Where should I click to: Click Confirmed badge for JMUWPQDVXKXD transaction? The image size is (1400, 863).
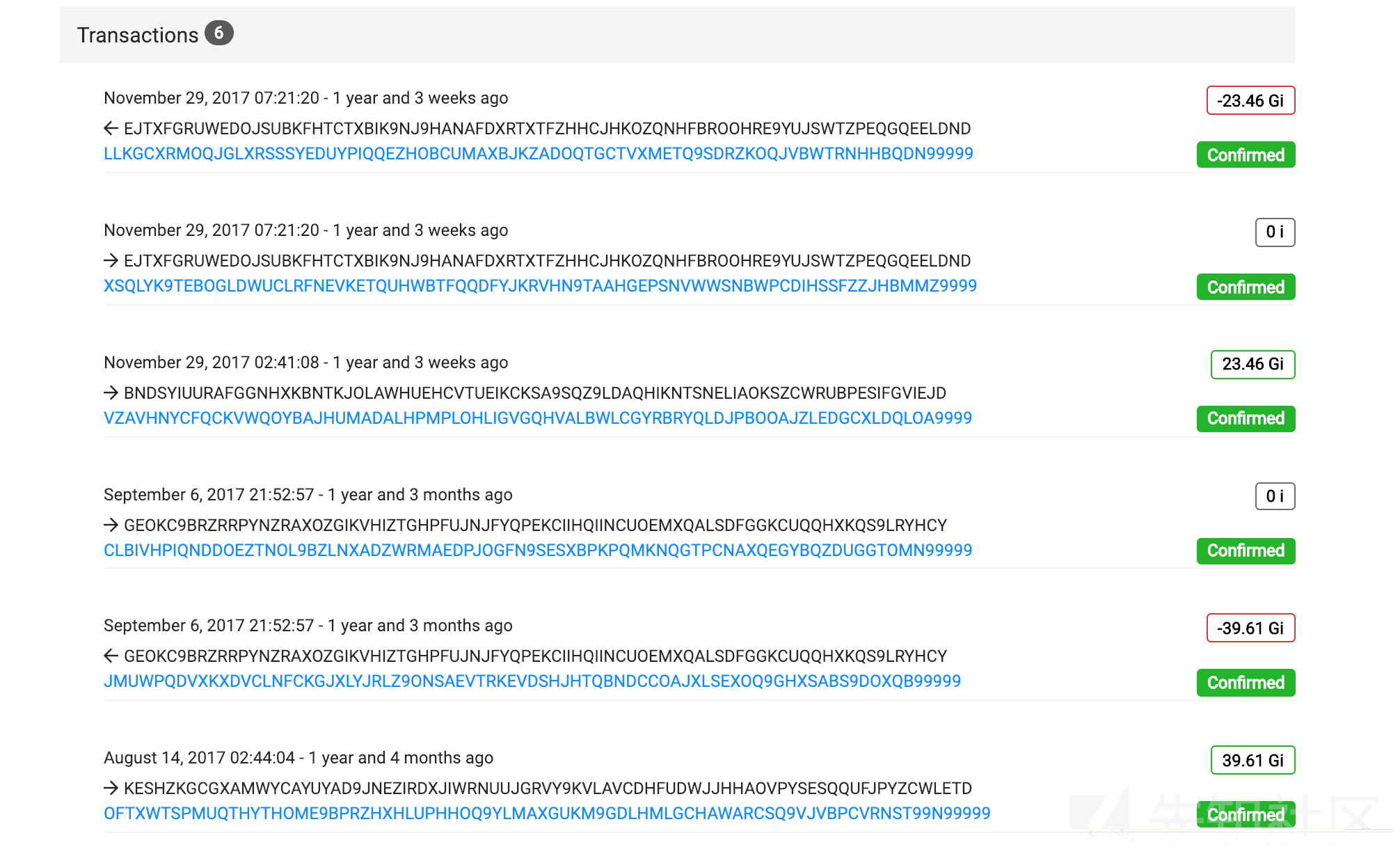1246,683
